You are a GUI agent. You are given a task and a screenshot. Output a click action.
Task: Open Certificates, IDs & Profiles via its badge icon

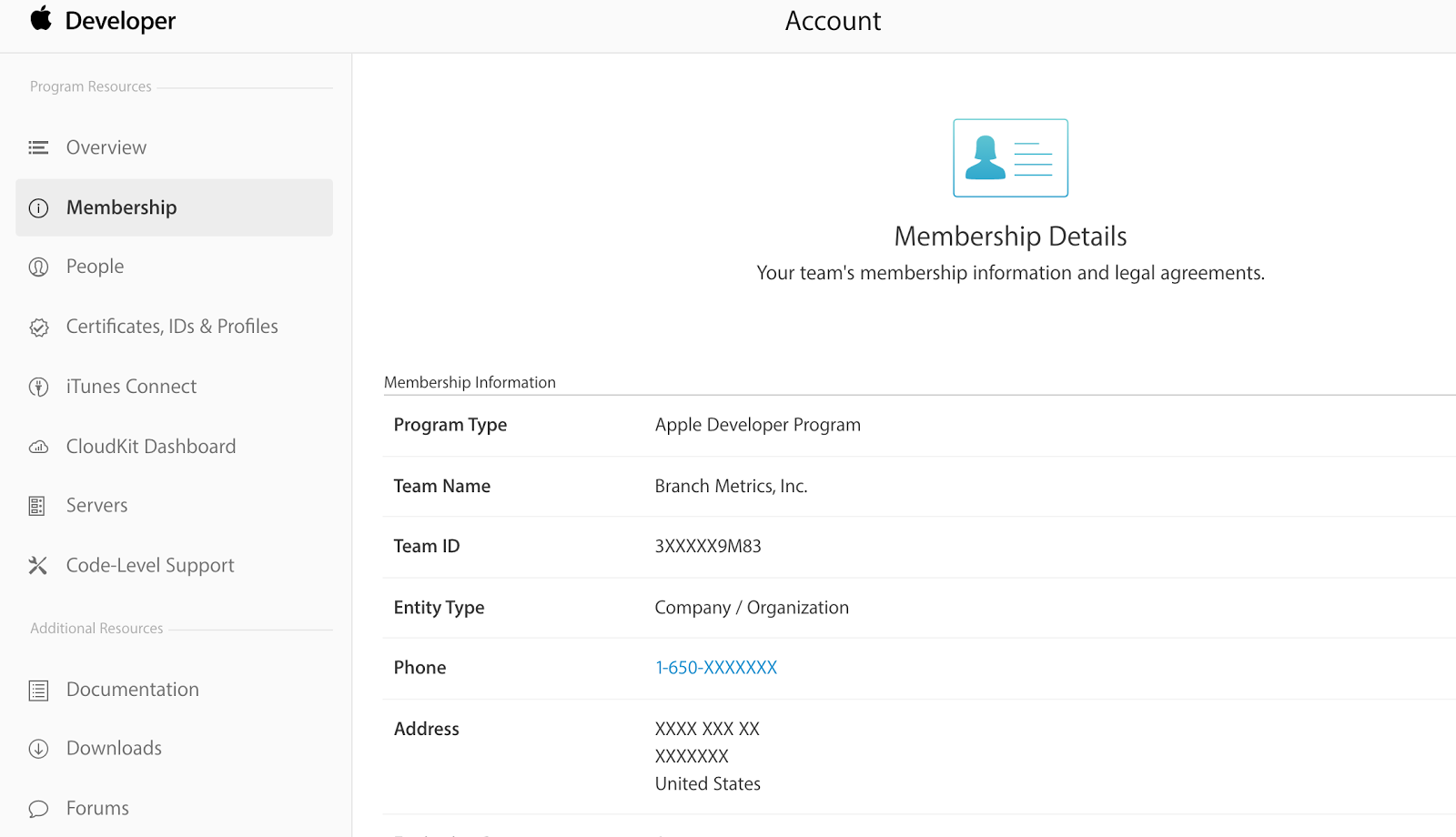click(x=38, y=327)
